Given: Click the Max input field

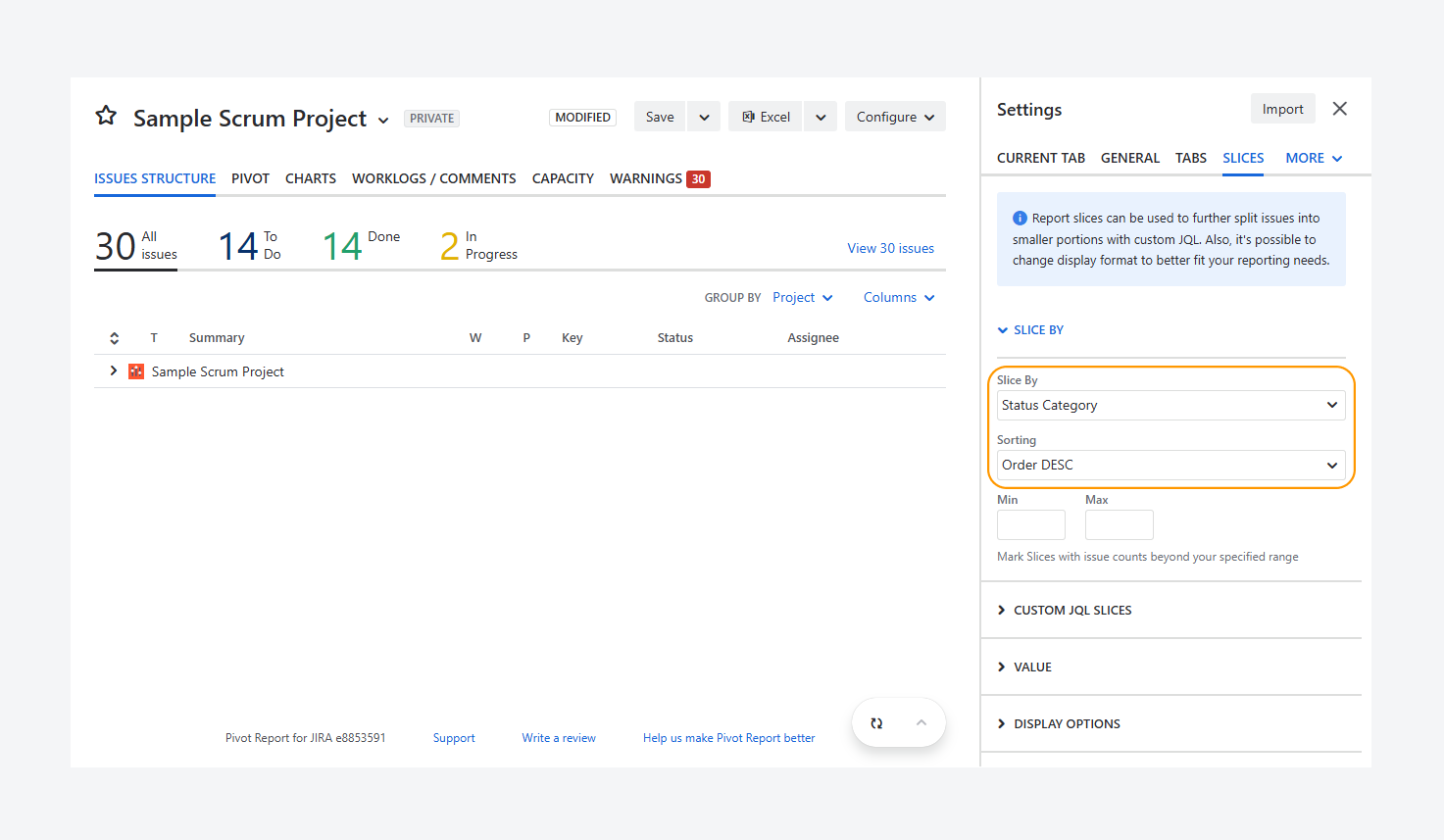Looking at the screenshot, I should [x=1120, y=525].
